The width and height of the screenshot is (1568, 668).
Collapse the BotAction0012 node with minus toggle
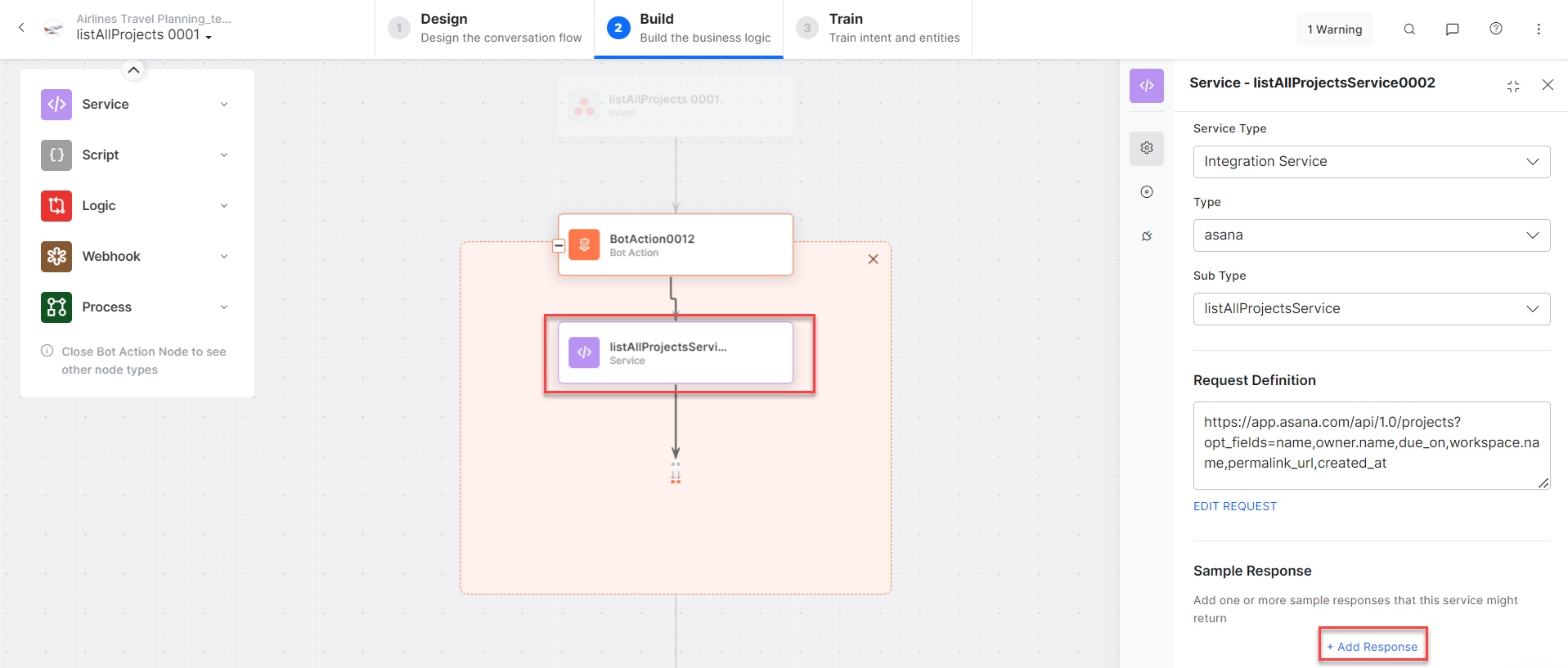point(559,245)
